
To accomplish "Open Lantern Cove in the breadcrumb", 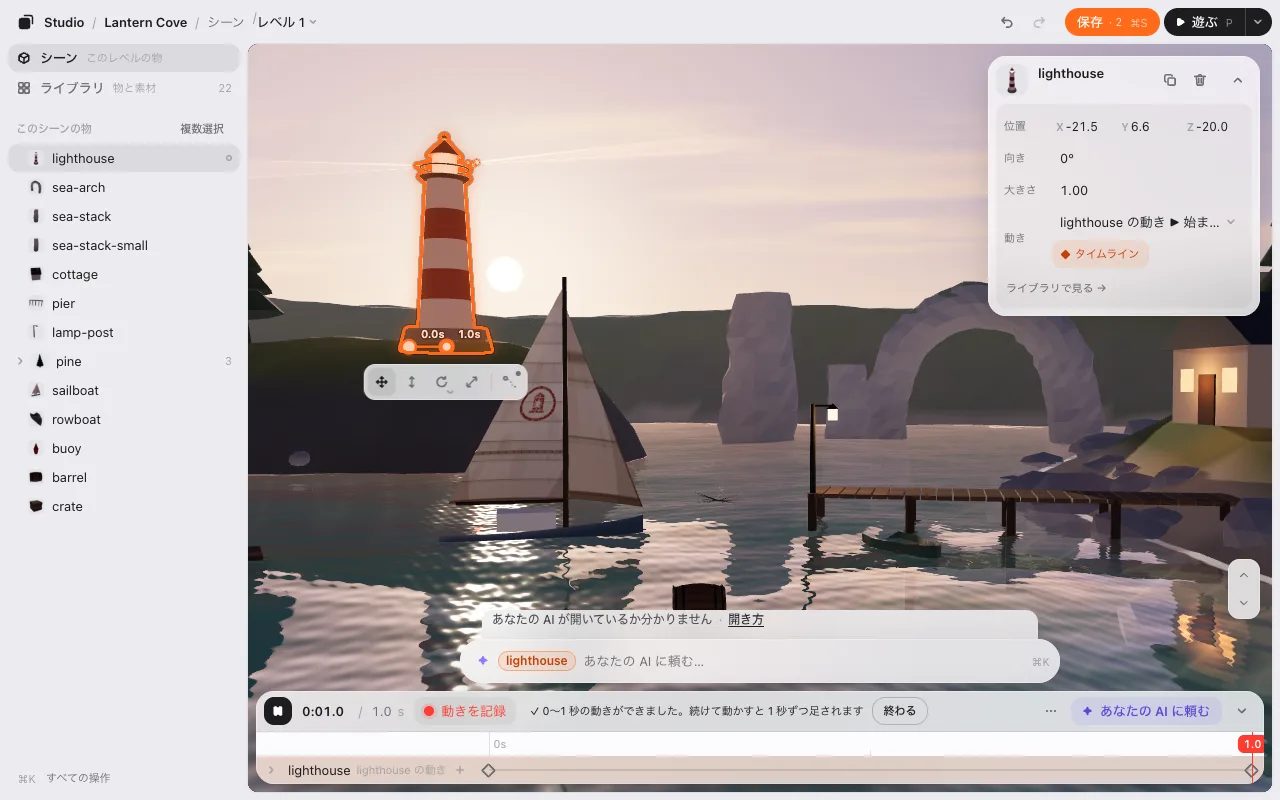I will coord(146,22).
